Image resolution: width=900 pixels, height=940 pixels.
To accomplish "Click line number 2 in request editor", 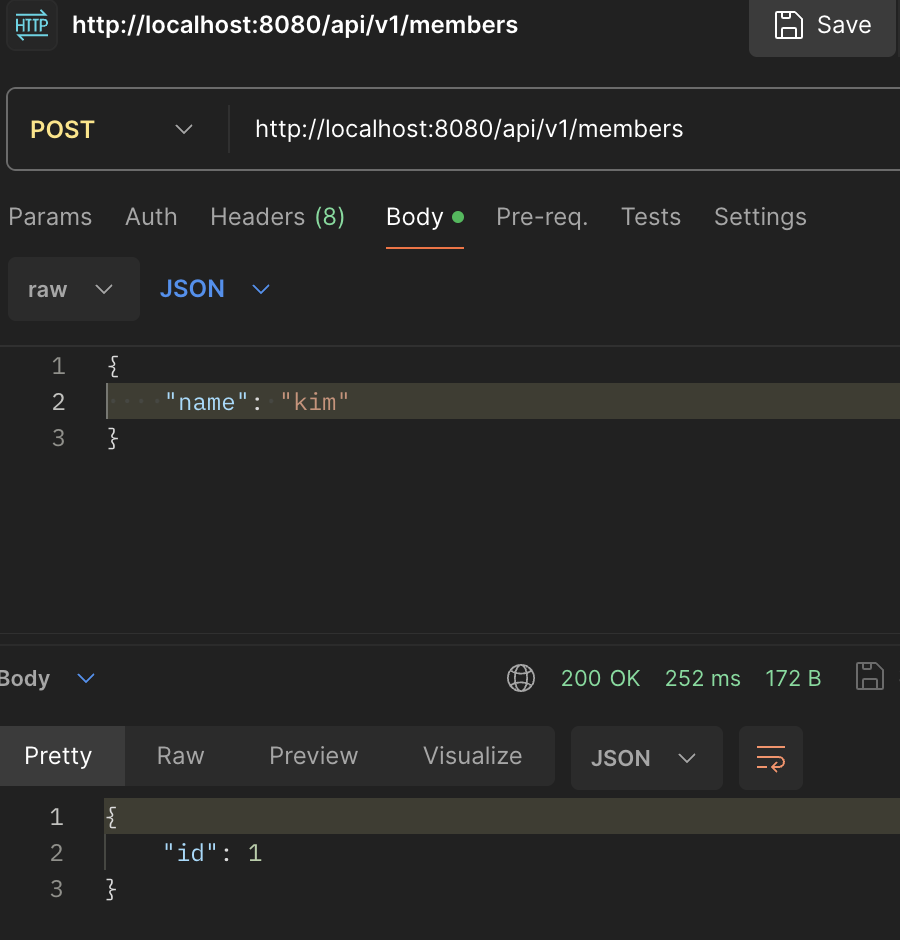I will click(58, 402).
